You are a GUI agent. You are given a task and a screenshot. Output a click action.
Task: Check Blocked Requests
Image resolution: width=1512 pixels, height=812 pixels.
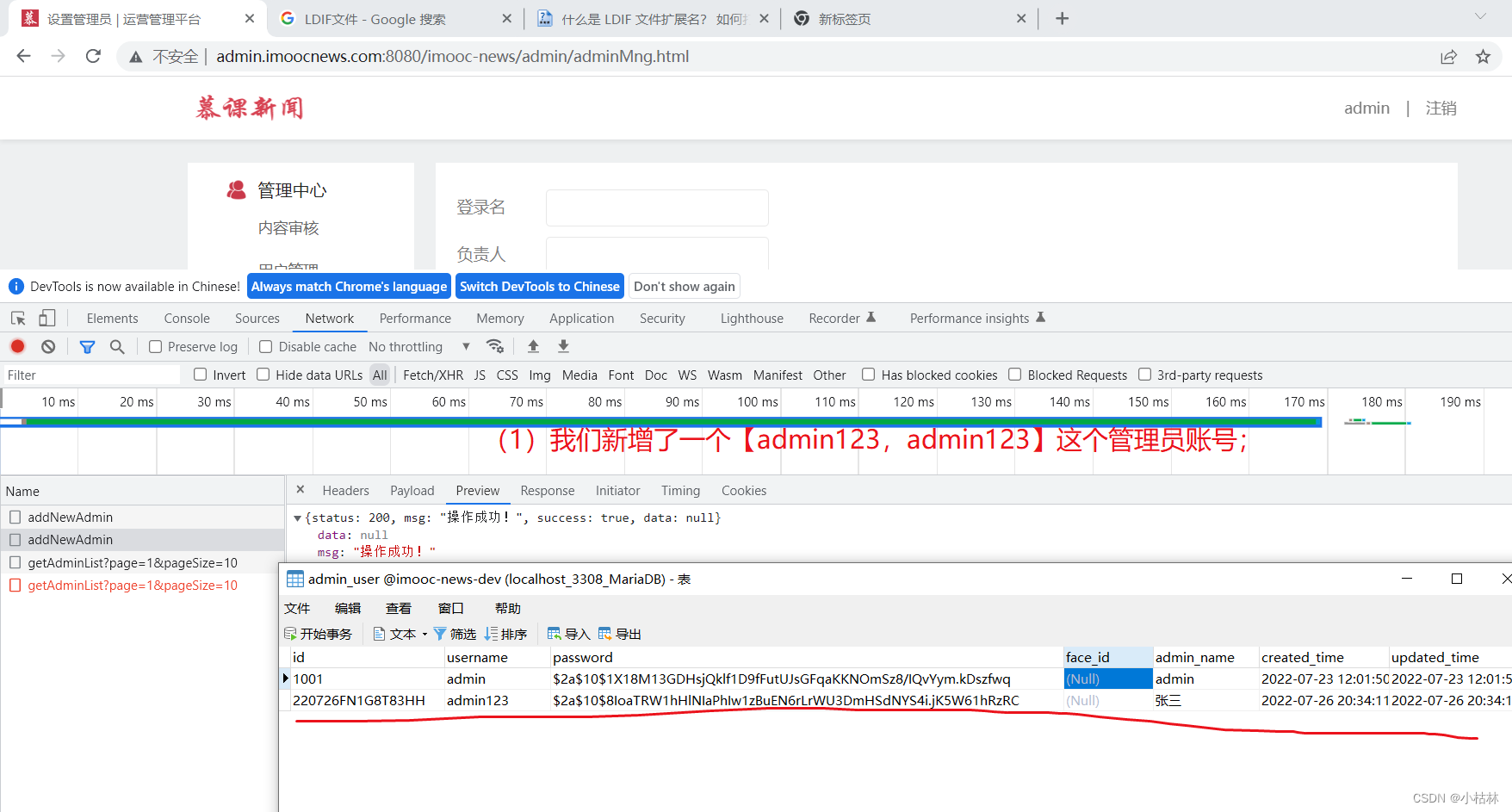click(1015, 375)
